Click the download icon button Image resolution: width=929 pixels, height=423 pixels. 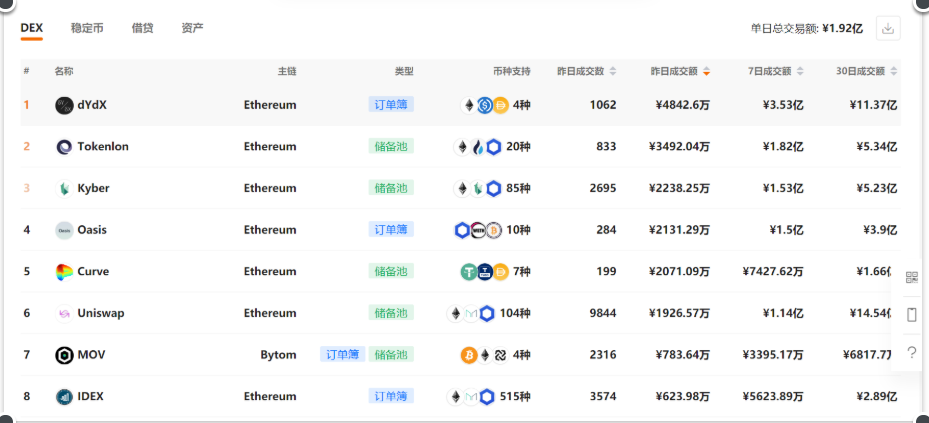pyautogui.click(x=888, y=28)
